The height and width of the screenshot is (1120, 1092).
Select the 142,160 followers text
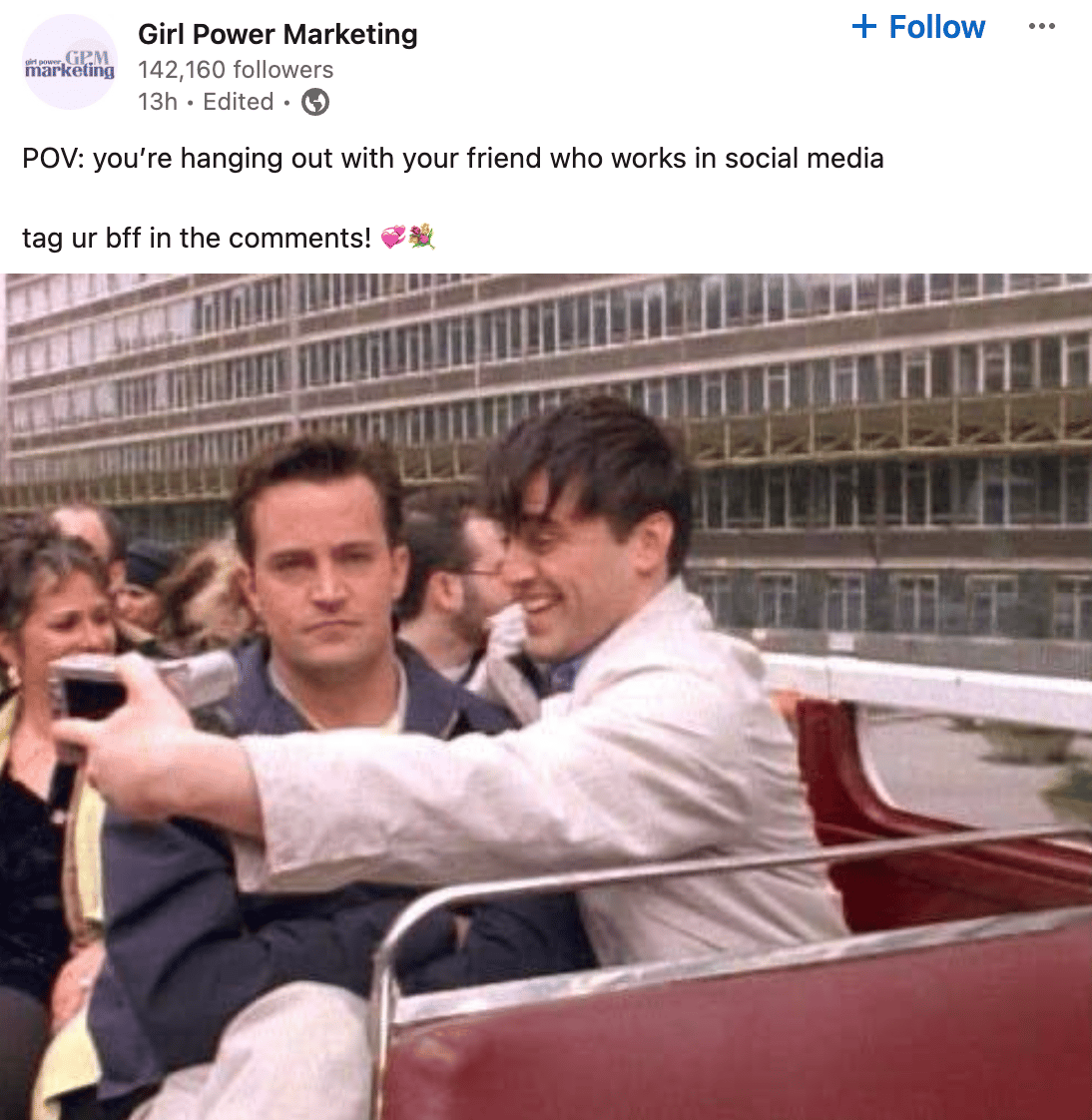click(x=235, y=69)
